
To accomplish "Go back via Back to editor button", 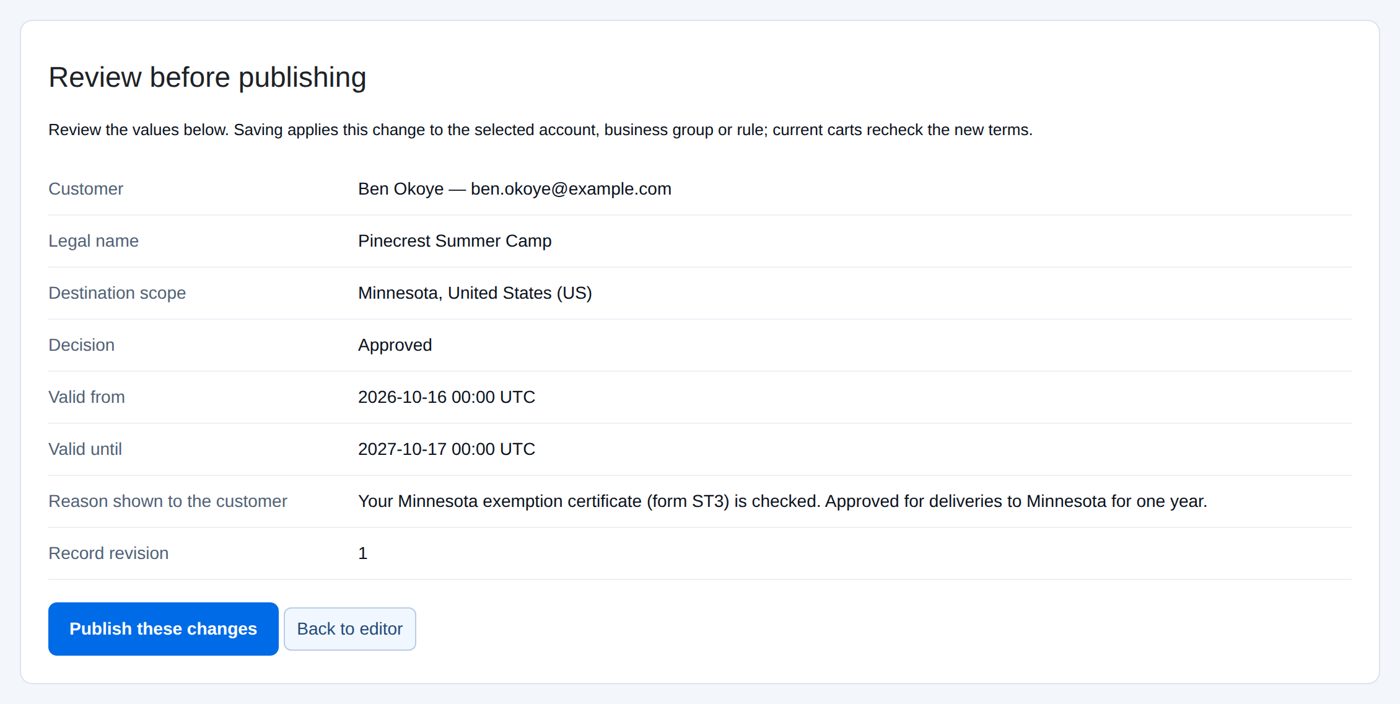I will pos(350,629).
